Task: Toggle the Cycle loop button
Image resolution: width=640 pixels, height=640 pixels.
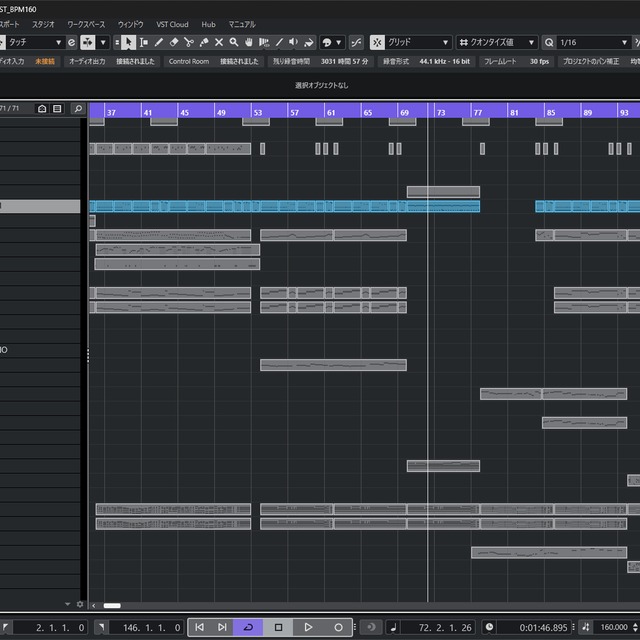Action: coord(248,627)
